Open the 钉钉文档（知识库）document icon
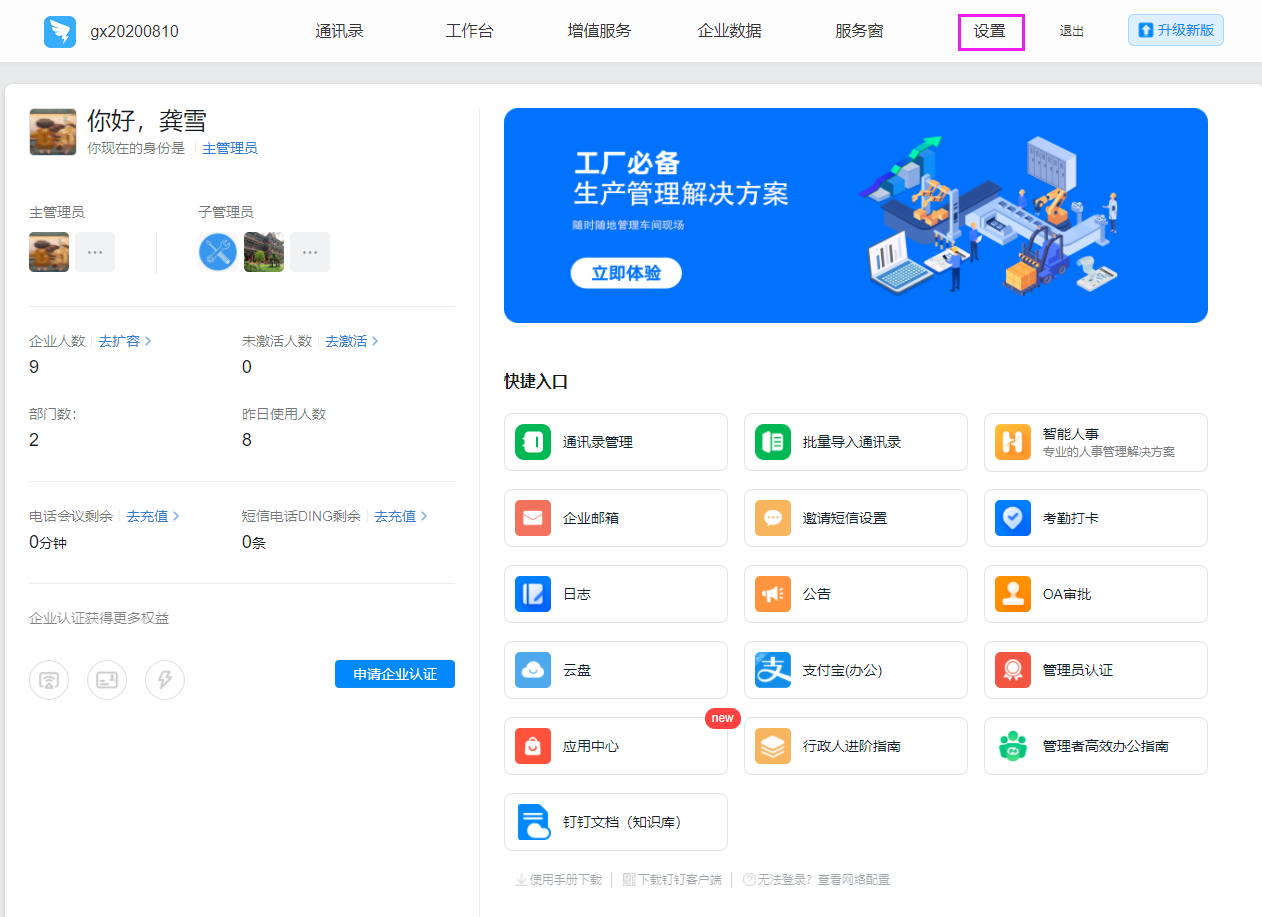 534,822
